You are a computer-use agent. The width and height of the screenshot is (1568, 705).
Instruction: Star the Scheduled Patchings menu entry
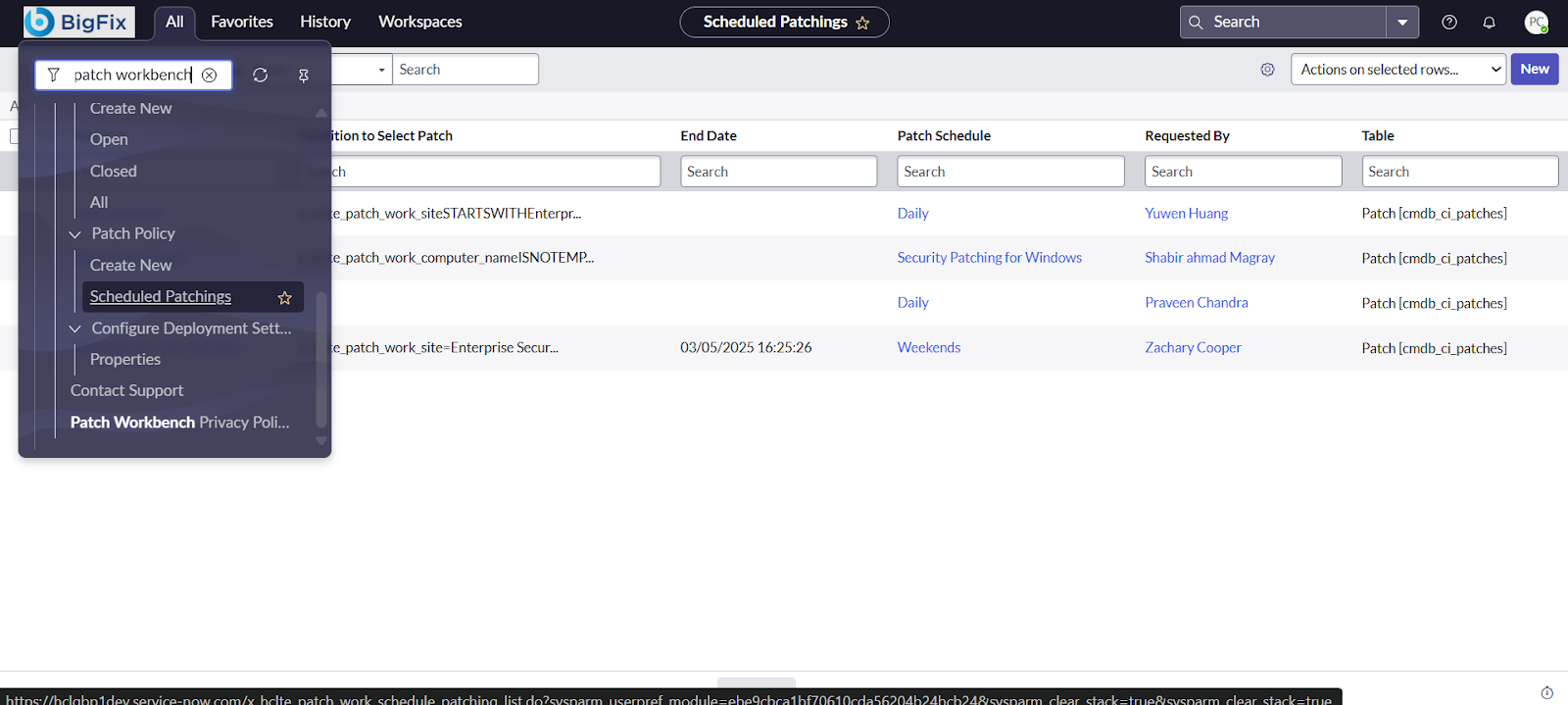pos(285,297)
